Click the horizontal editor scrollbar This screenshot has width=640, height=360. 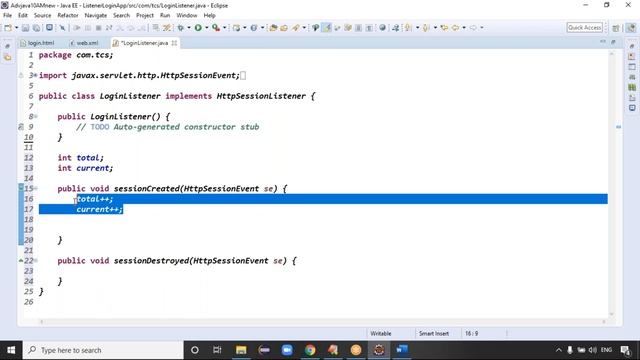pos(322,322)
